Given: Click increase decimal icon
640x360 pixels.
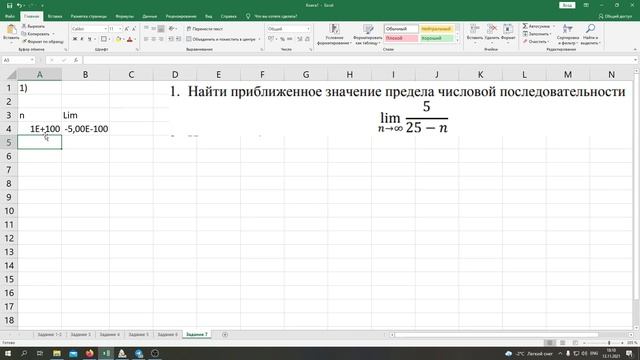Looking at the screenshot, I should pyautogui.click(x=300, y=39).
